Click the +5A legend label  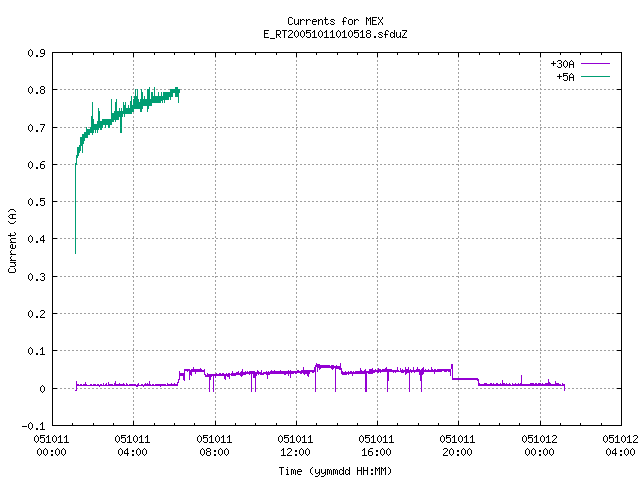(565, 77)
